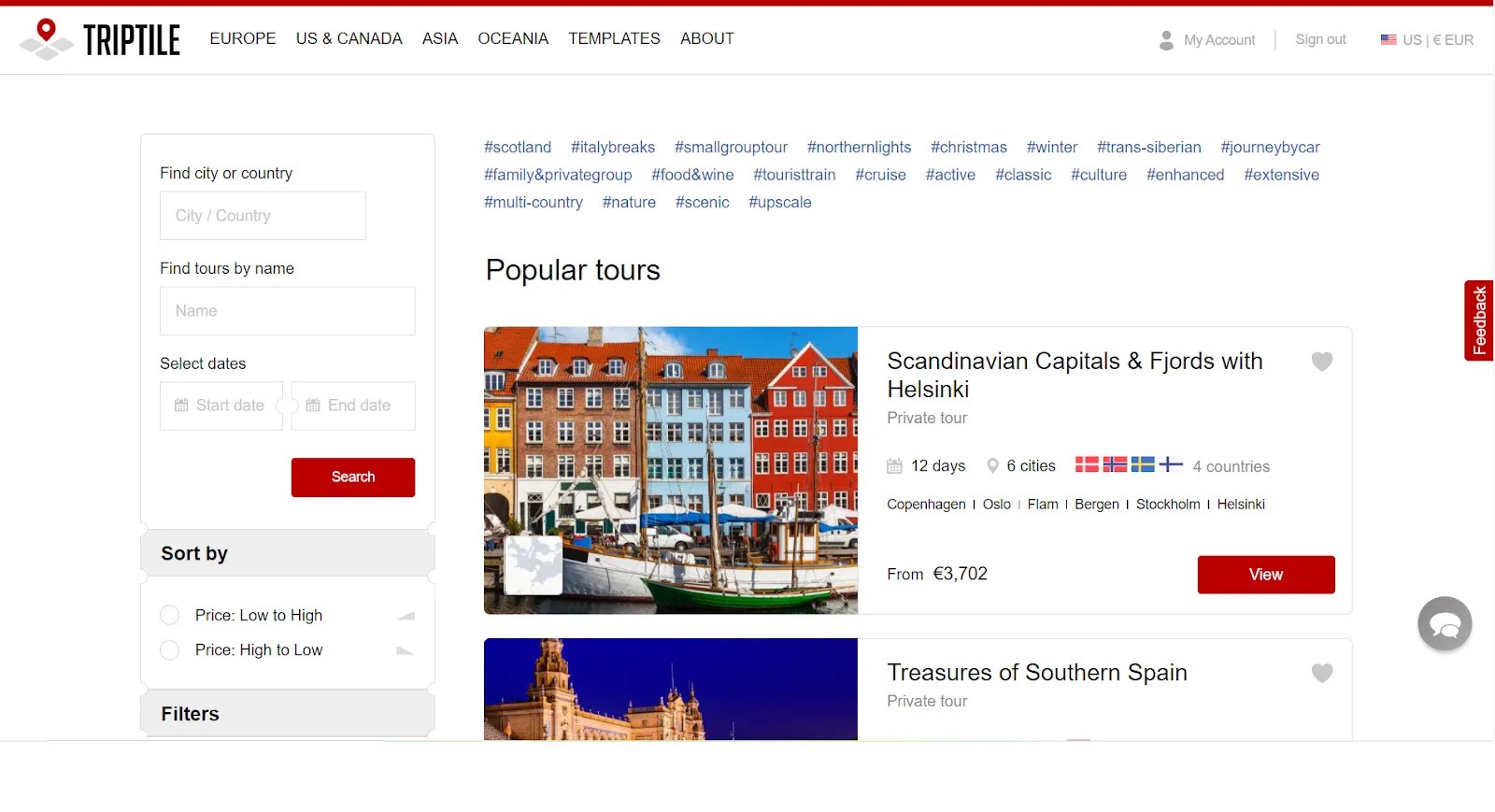Click the Triptile logo

pyautogui.click(x=100, y=39)
